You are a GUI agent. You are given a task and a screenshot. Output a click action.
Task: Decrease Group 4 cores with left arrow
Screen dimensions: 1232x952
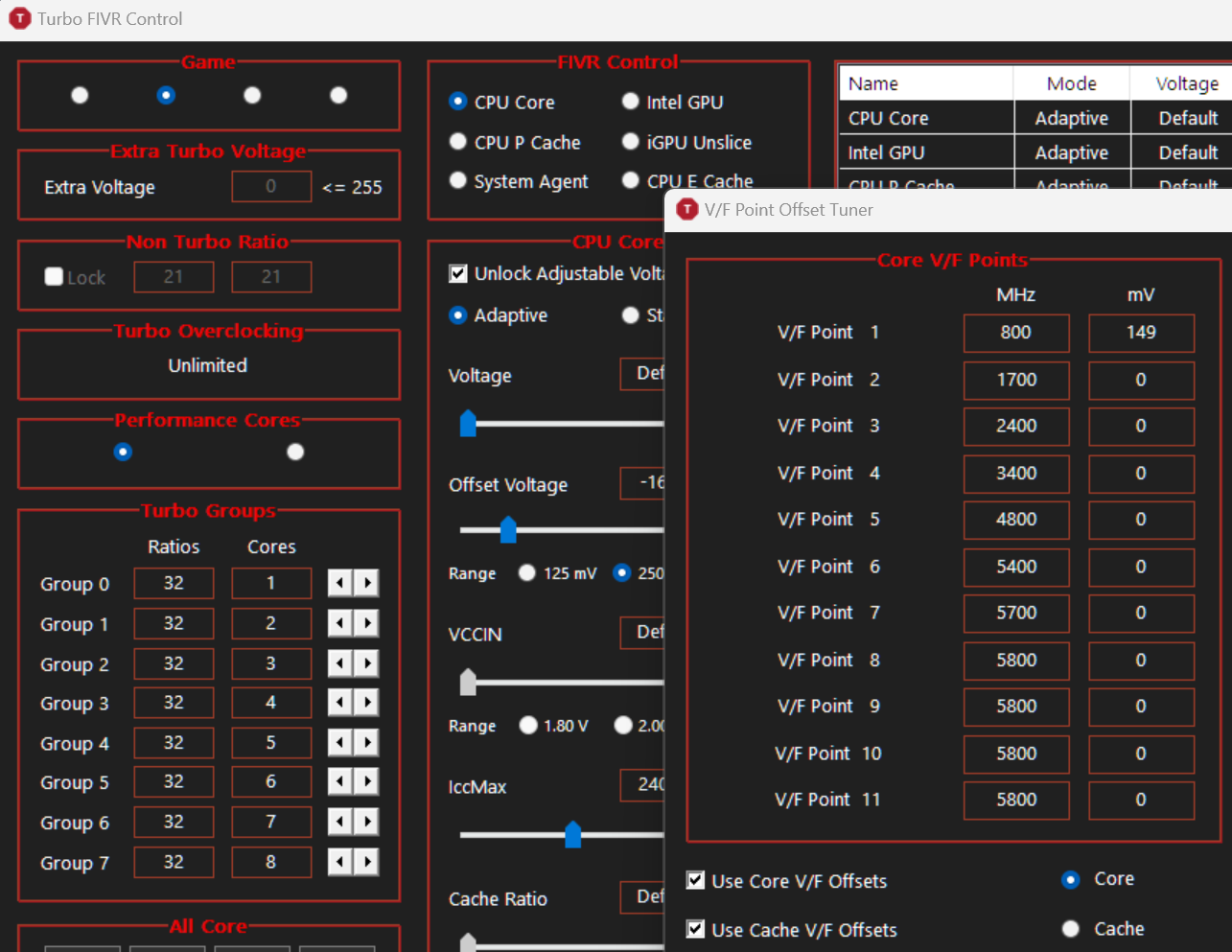[x=340, y=743]
